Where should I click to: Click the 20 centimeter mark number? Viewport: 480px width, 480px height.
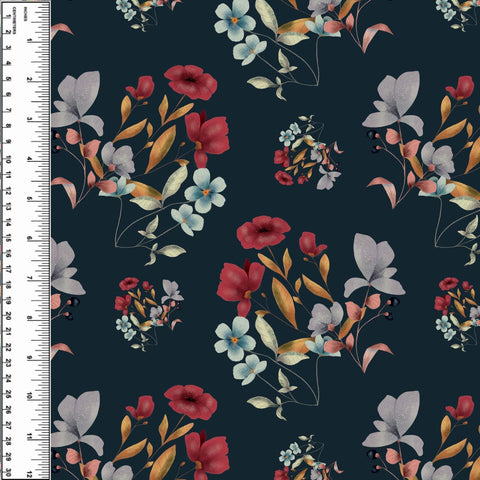coord(8,316)
